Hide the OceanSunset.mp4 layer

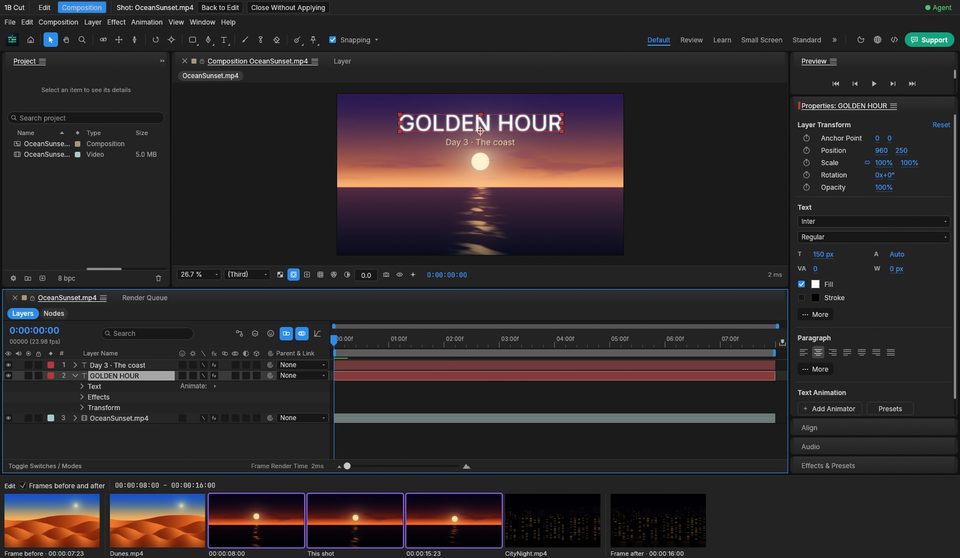click(8, 418)
